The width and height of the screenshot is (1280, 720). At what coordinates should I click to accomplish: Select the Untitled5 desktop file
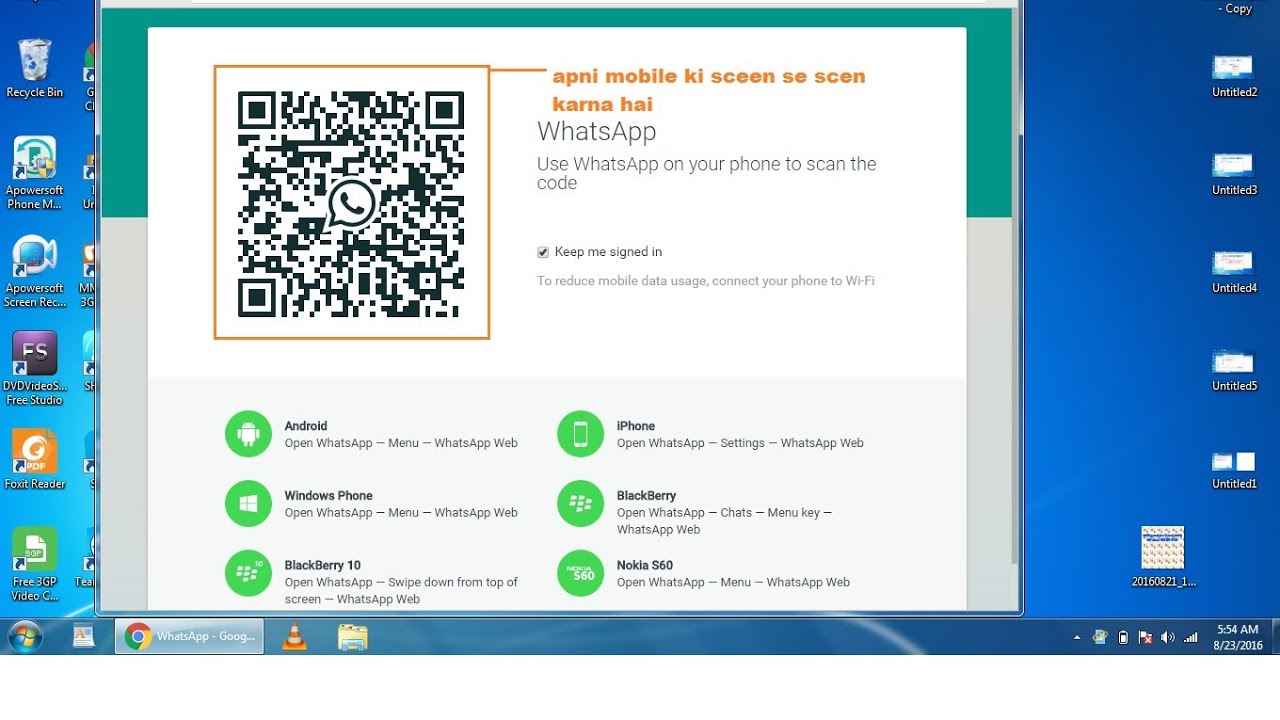click(1234, 370)
